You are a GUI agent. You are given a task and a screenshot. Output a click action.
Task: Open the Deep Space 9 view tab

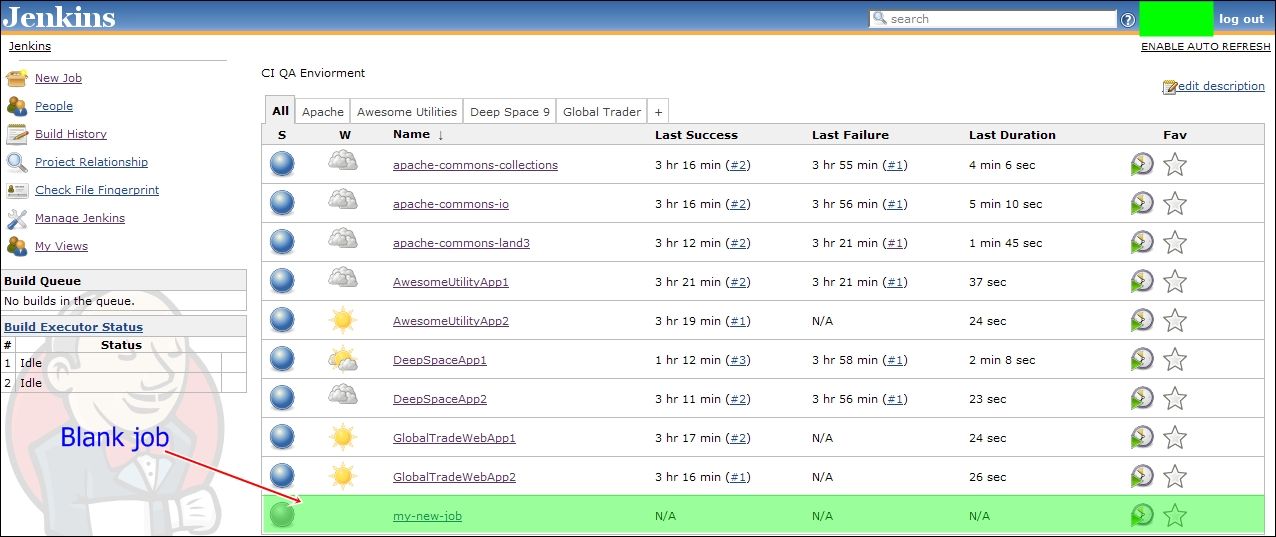click(510, 112)
